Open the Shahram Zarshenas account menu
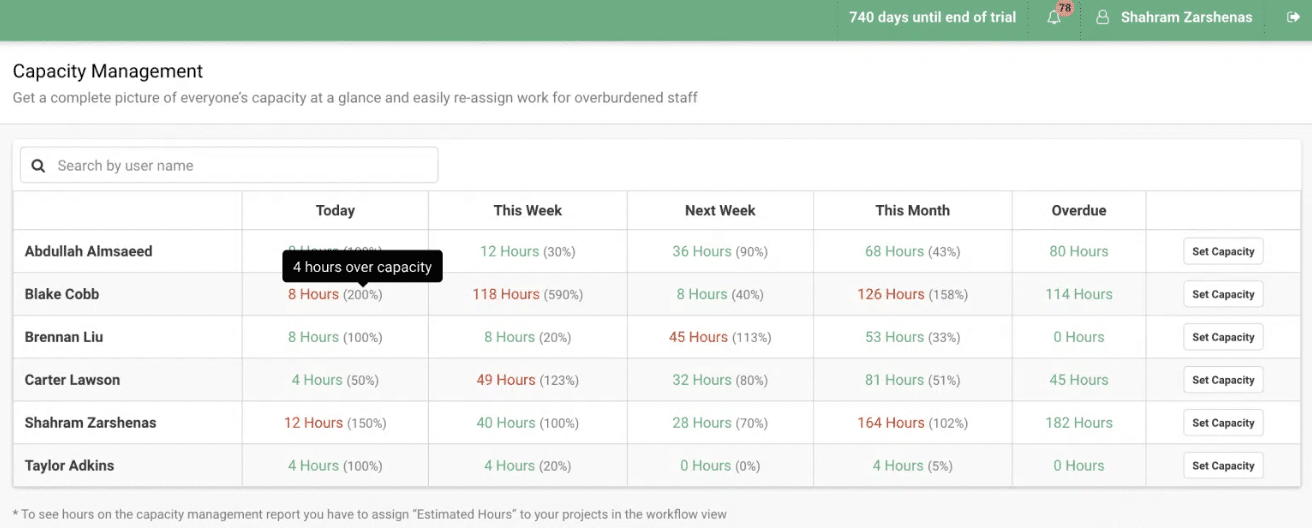Image resolution: width=1312 pixels, height=528 pixels. click(x=1186, y=17)
